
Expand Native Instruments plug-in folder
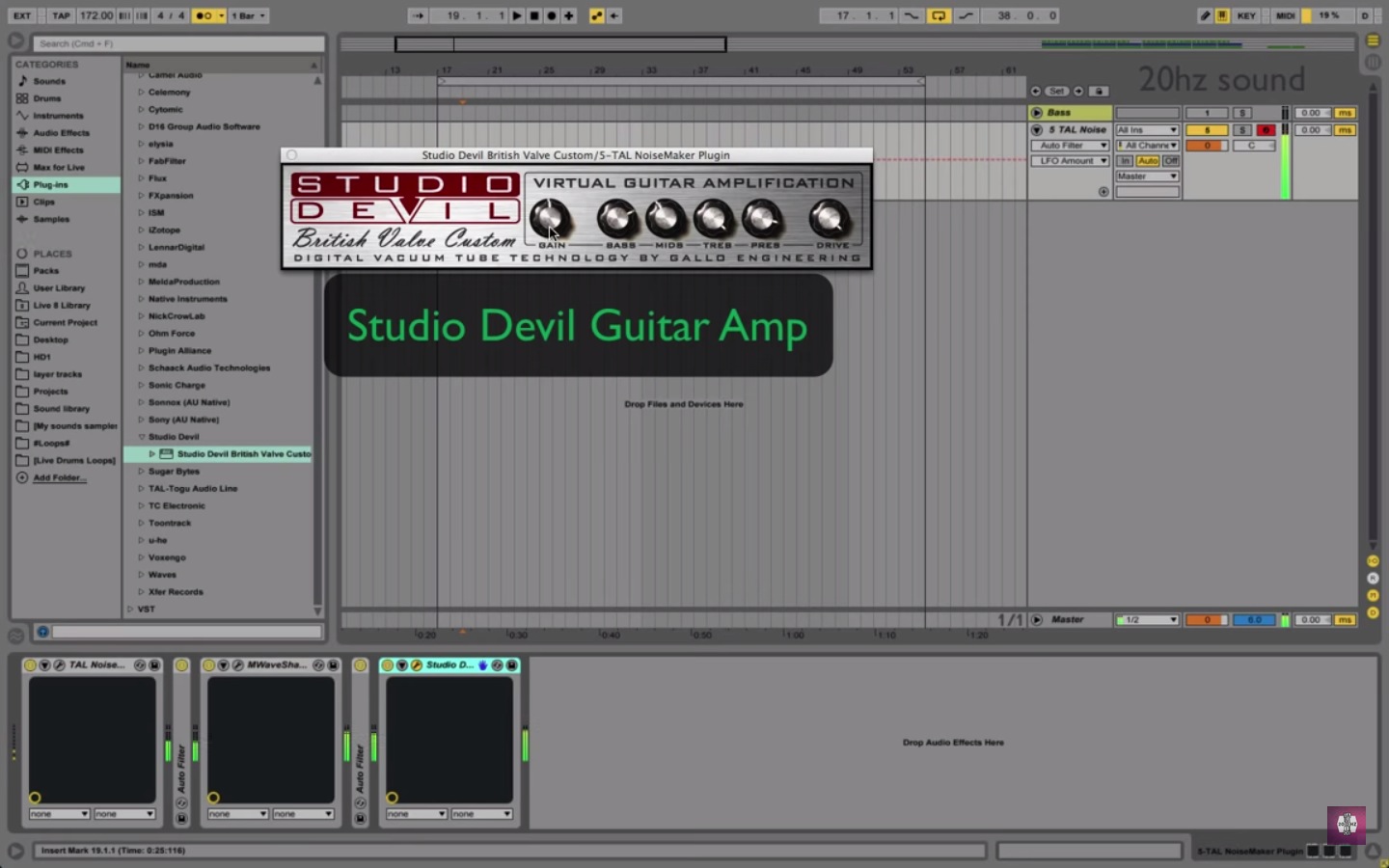tap(141, 299)
